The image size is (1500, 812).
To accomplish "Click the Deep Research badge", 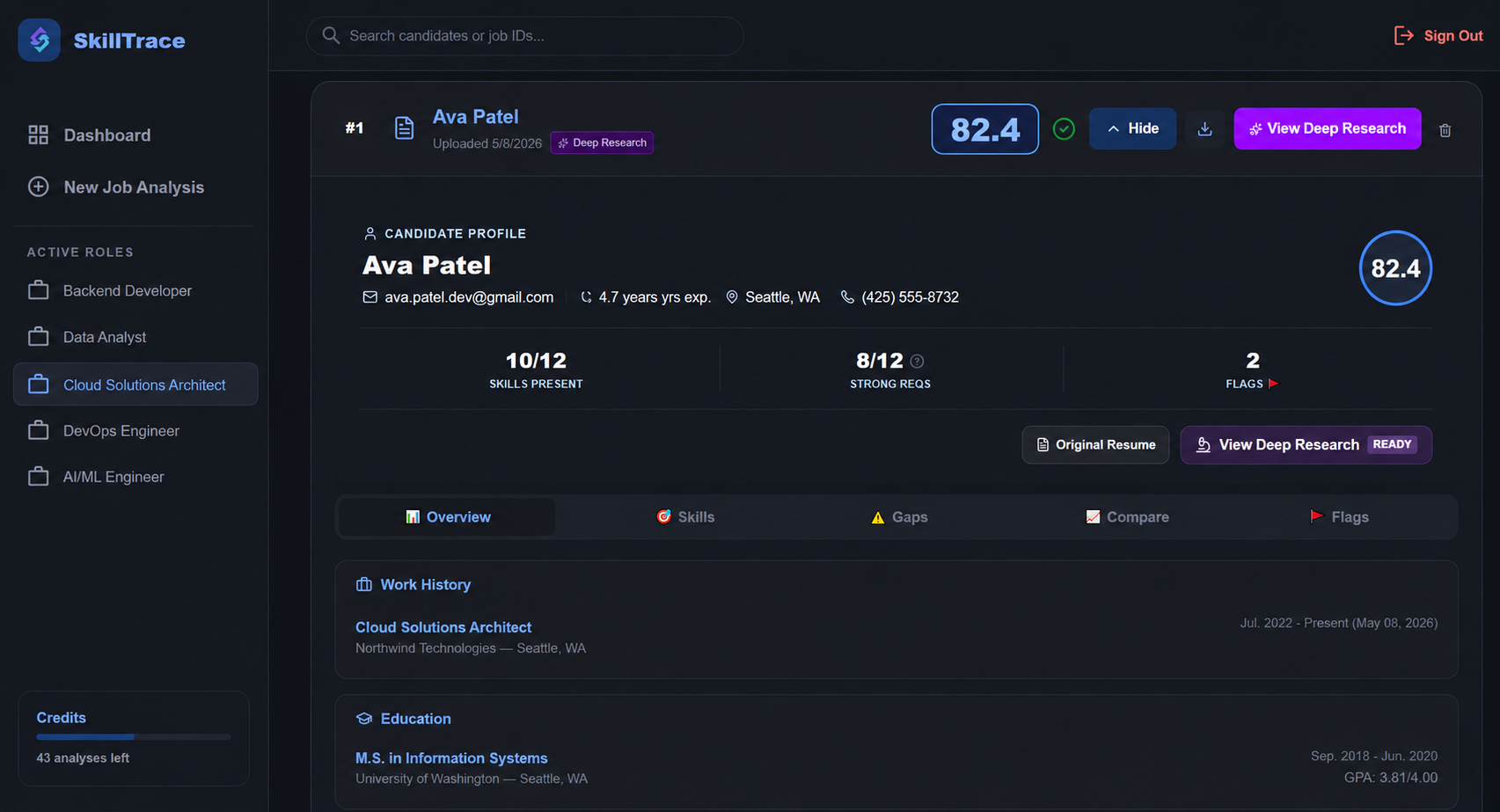I will (x=602, y=143).
